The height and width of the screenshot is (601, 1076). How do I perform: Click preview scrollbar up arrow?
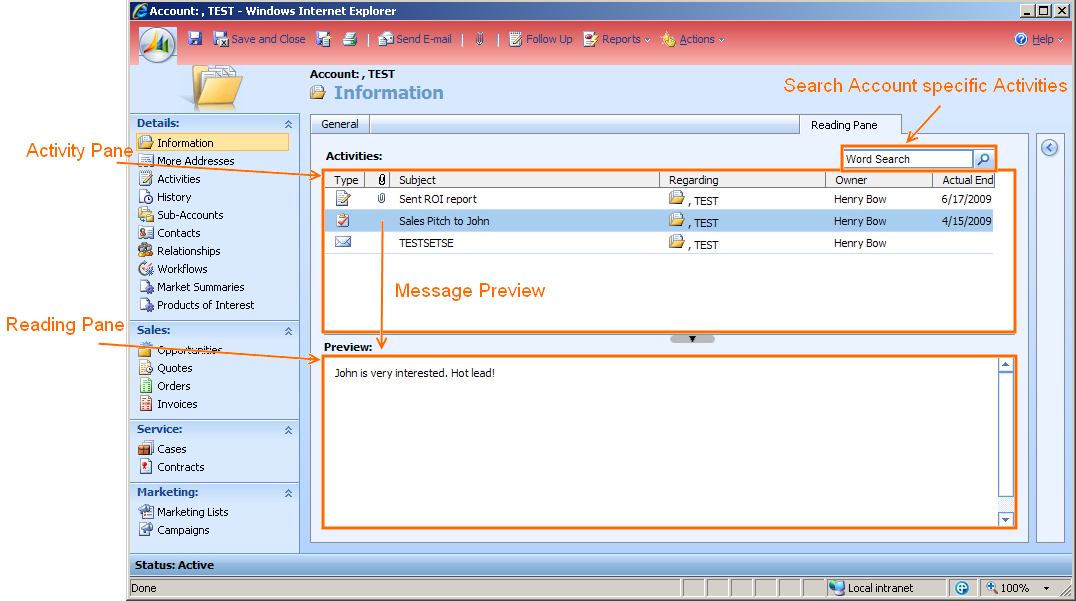(x=1005, y=365)
